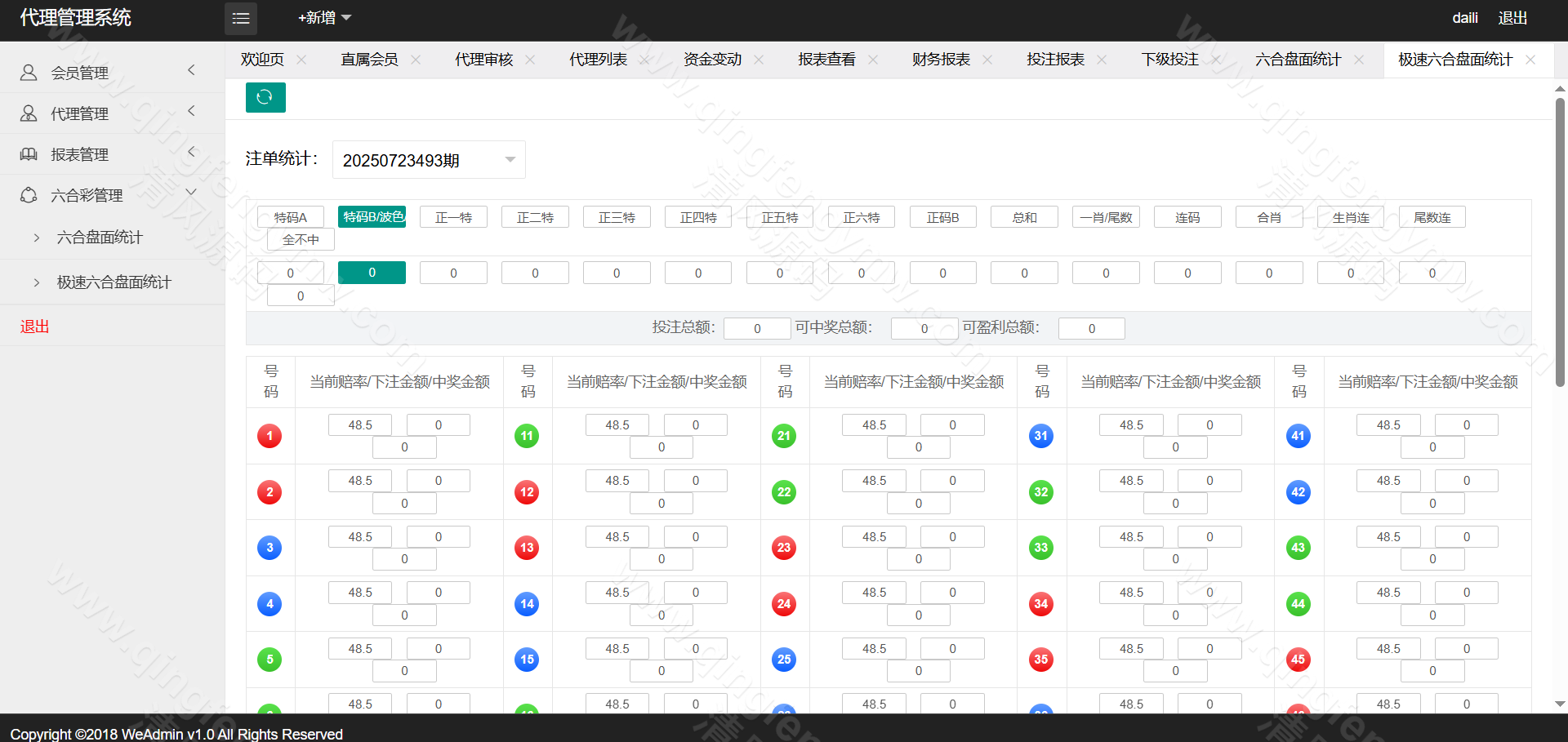1568x742 pixels.
Task: Click the red 退出 link in sidebar
Action: (x=35, y=327)
